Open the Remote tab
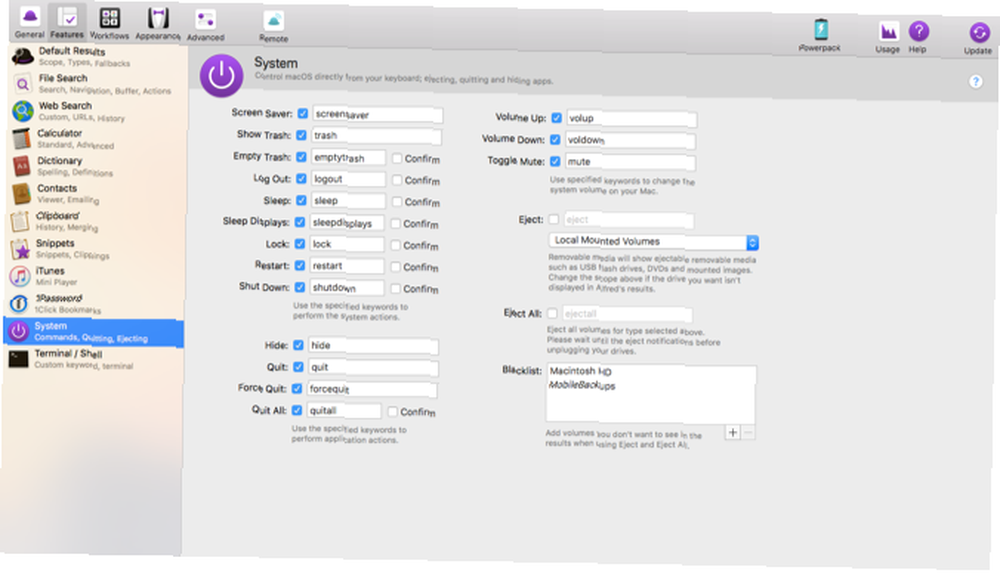The image size is (1000, 573). [x=274, y=27]
